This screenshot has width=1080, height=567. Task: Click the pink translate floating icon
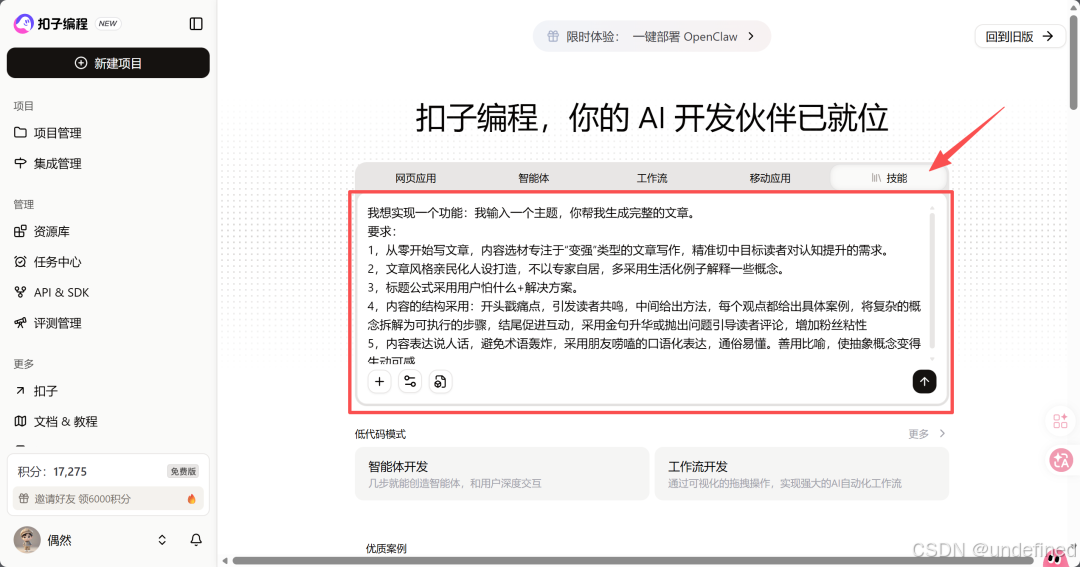pos(1061,460)
